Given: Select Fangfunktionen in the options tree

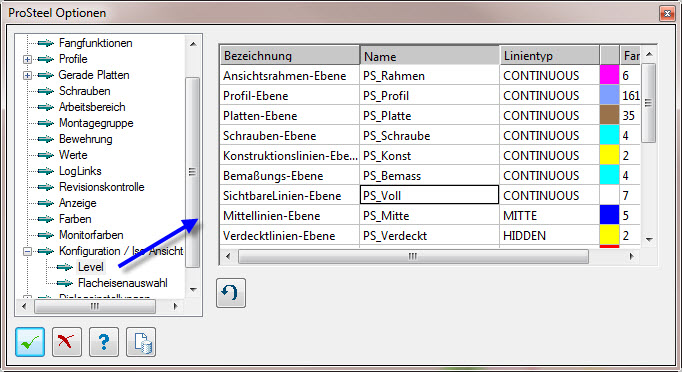Looking at the screenshot, I should pos(95,43).
